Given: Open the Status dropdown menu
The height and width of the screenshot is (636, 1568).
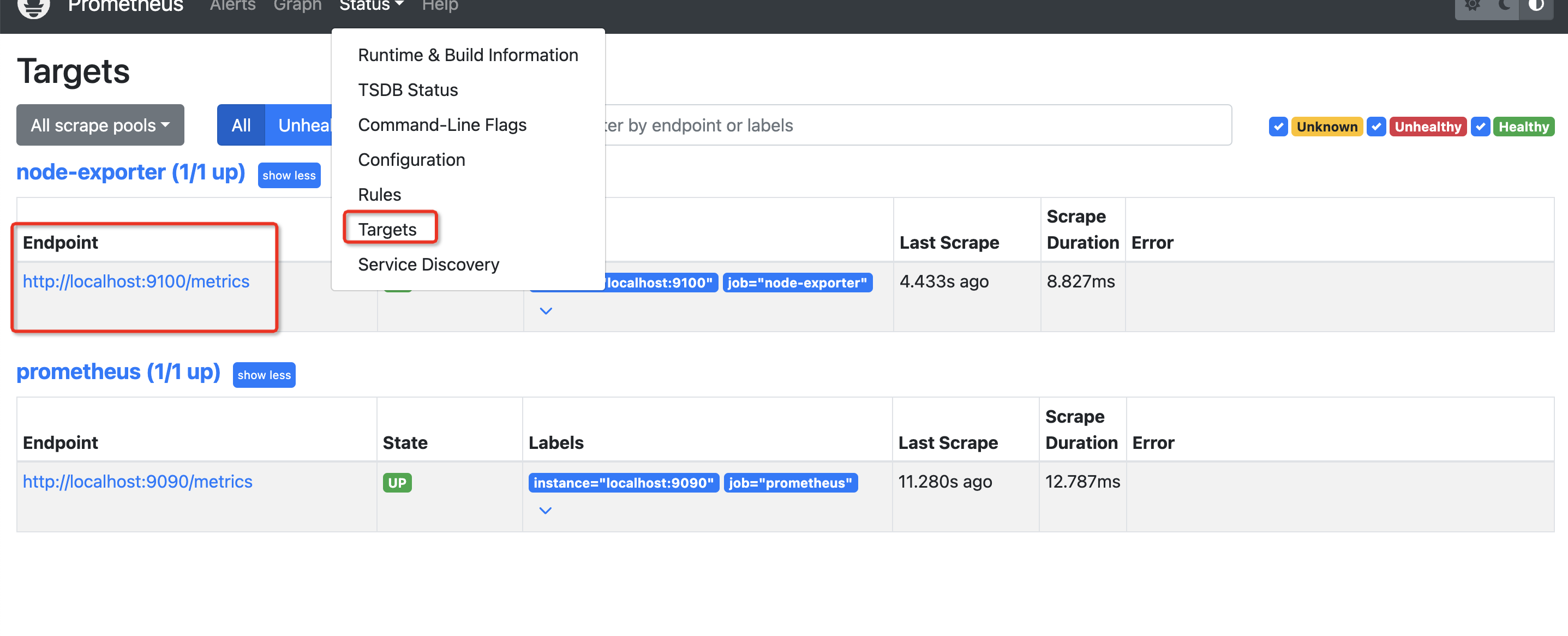Looking at the screenshot, I should [372, 6].
